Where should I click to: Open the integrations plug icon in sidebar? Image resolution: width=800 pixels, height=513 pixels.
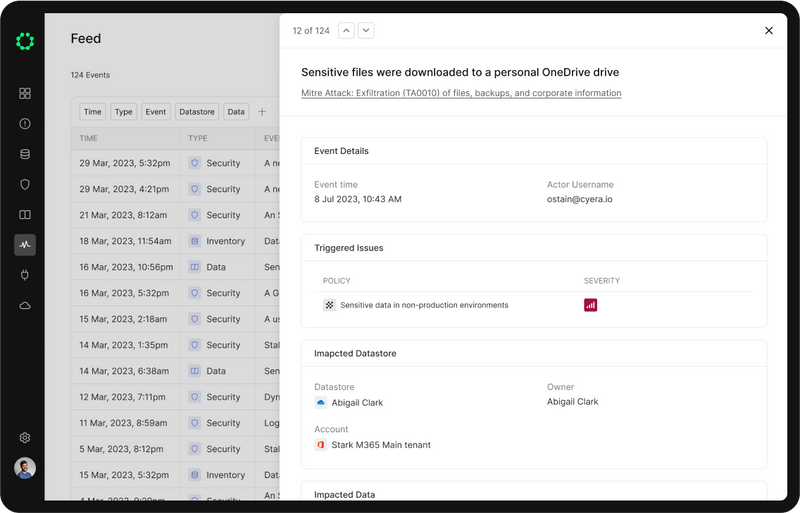pos(25,275)
